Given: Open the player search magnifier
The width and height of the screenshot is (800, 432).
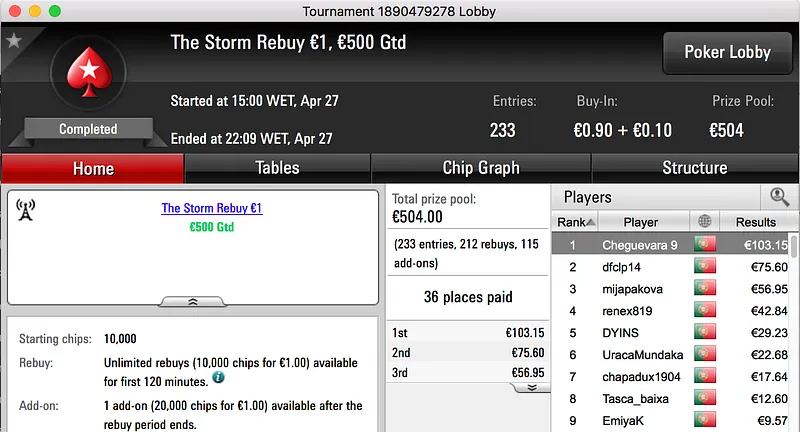Looking at the screenshot, I should [778, 197].
